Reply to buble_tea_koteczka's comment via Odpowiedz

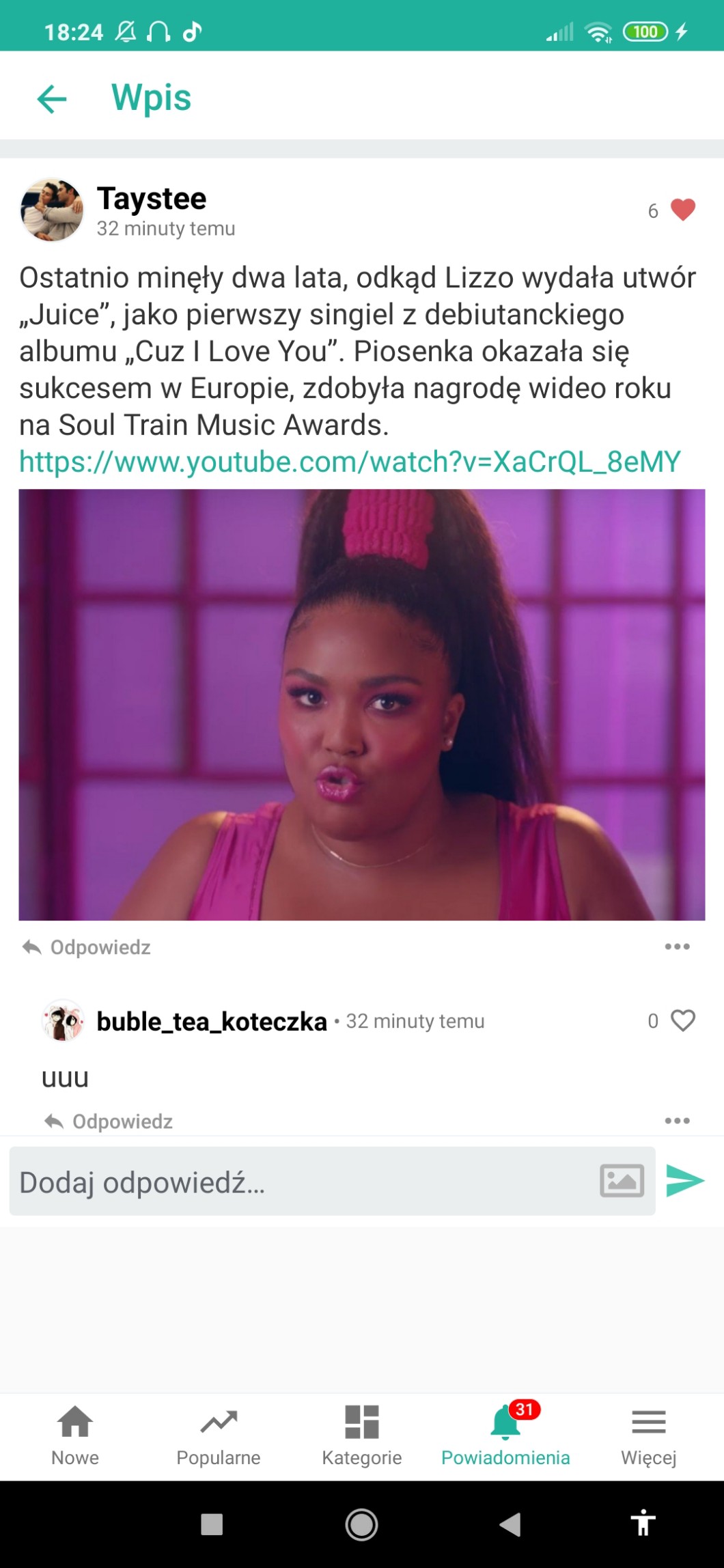[x=109, y=1121]
